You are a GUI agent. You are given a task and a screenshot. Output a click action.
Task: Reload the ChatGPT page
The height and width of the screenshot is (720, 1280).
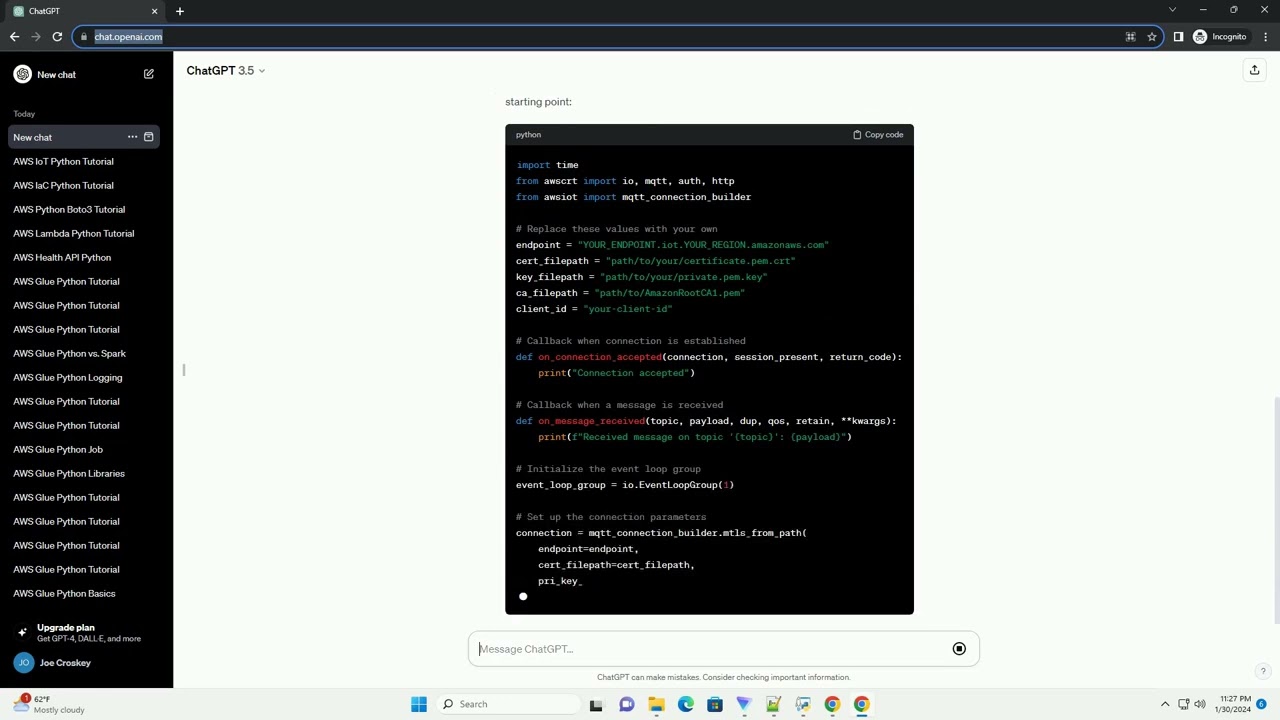(57, 37)
